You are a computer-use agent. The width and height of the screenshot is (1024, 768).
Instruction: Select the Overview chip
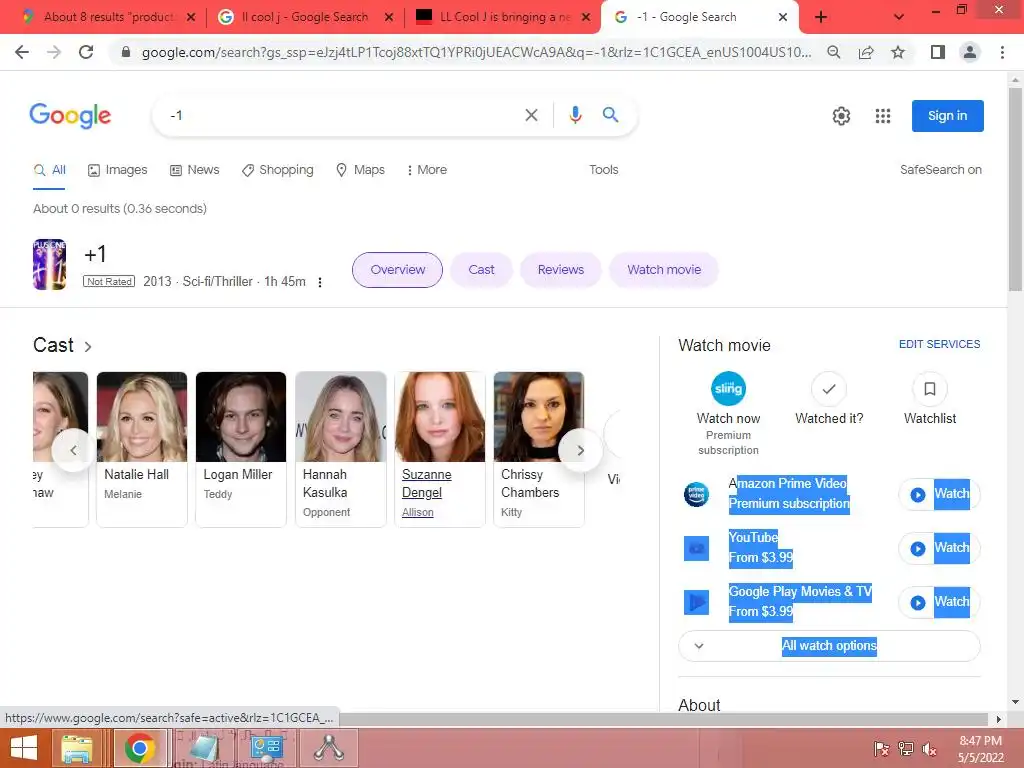pos(397,270)
